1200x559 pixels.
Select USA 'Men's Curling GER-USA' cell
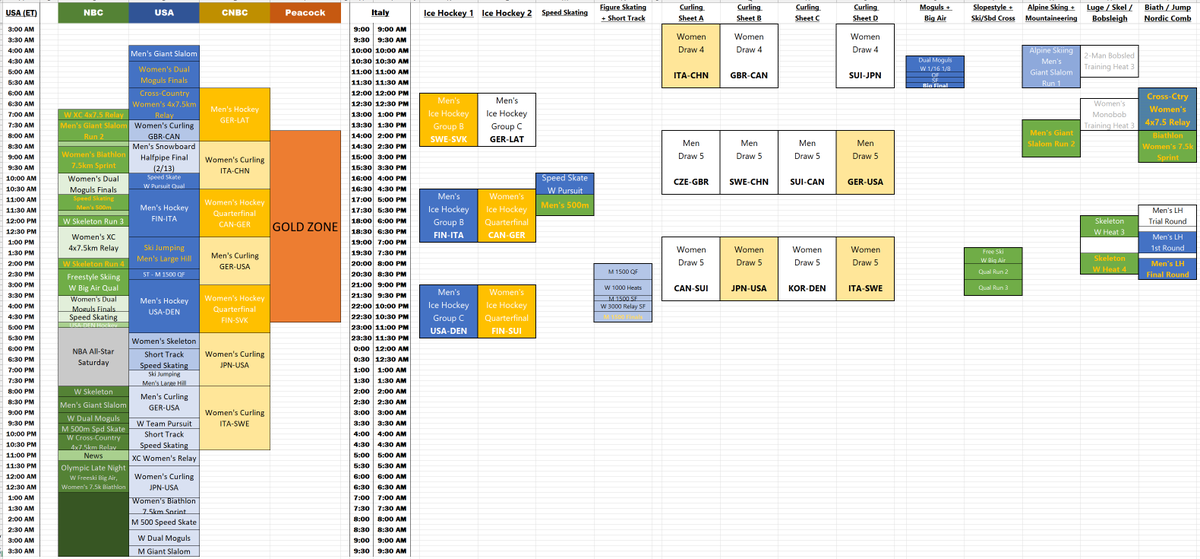(x=164, y=402)
